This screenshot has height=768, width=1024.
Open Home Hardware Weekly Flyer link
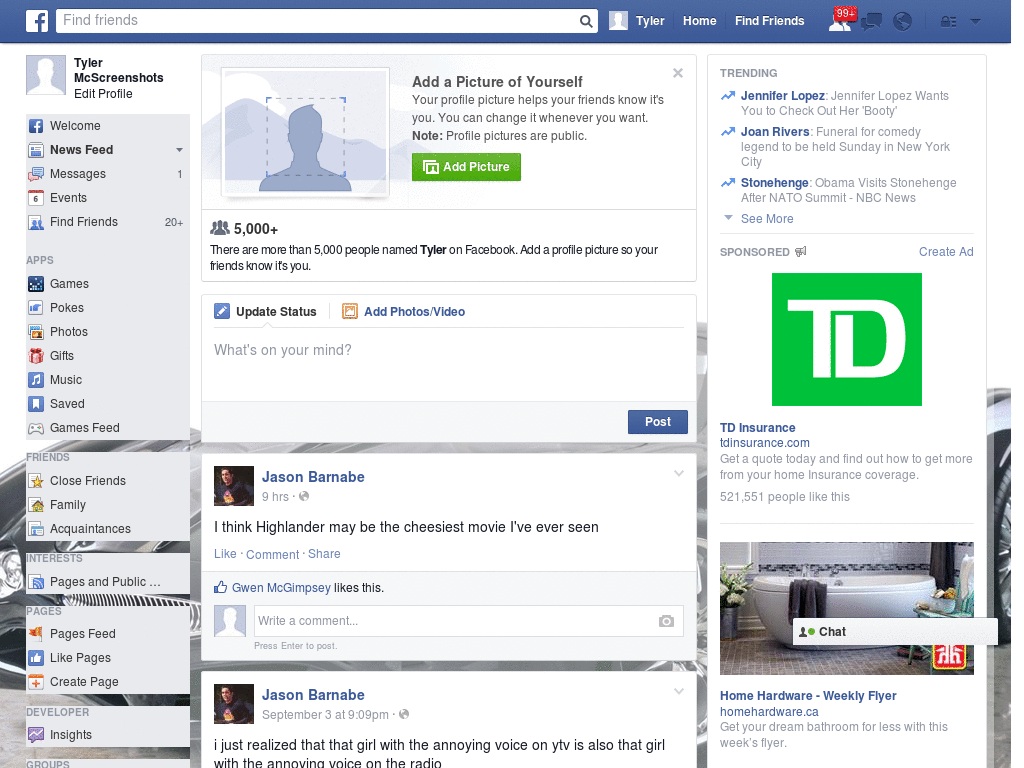pos(808,696)
